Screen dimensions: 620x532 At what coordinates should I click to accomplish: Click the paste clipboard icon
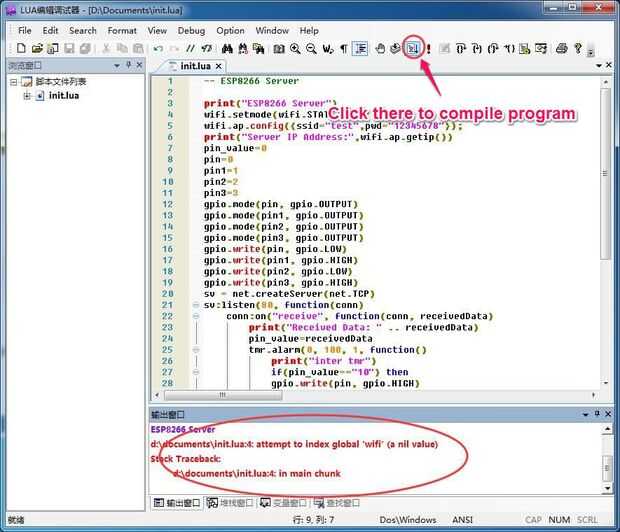[x=138, y=49]
